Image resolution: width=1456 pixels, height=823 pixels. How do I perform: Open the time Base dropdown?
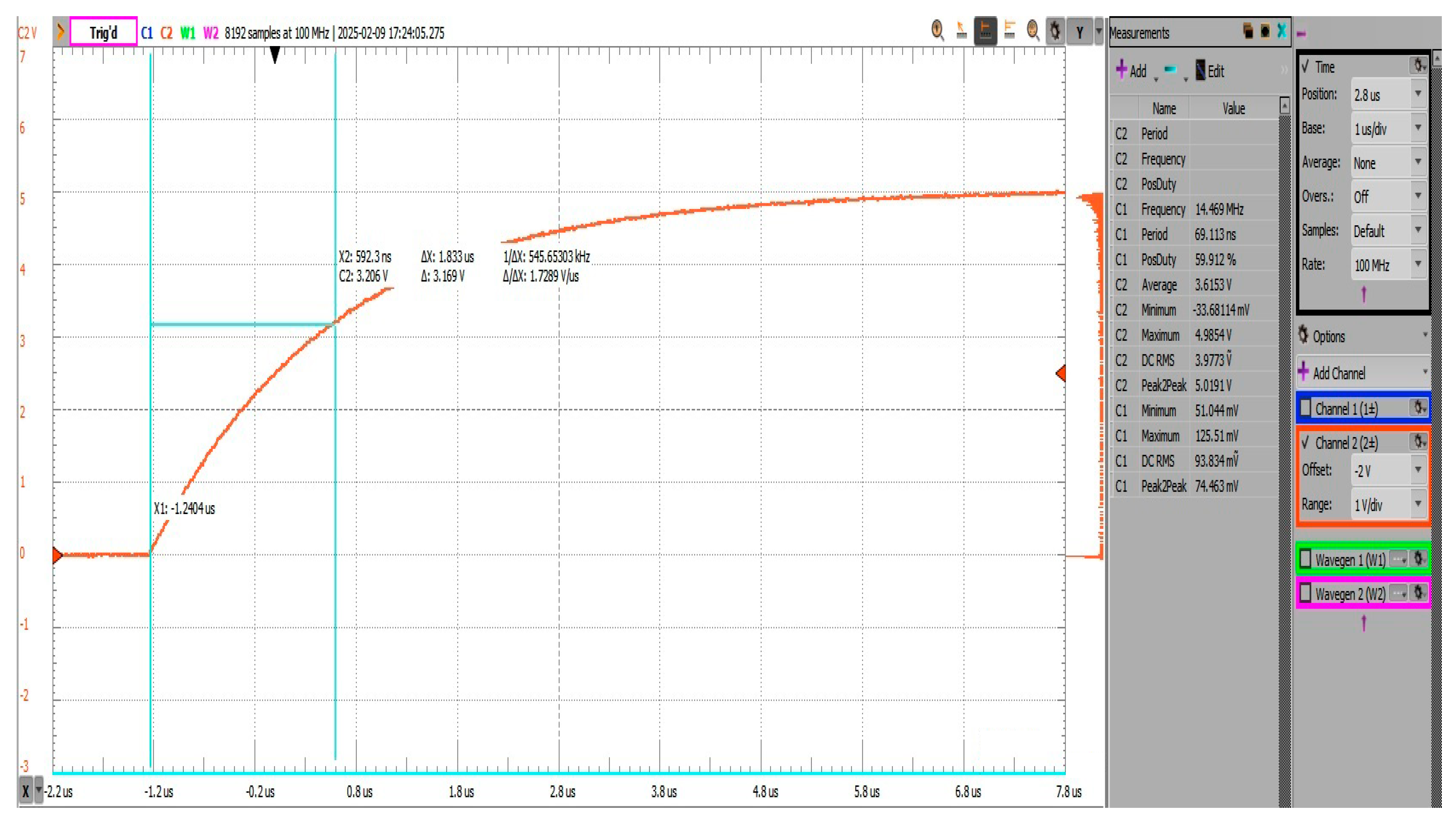tap(1417, 128)
